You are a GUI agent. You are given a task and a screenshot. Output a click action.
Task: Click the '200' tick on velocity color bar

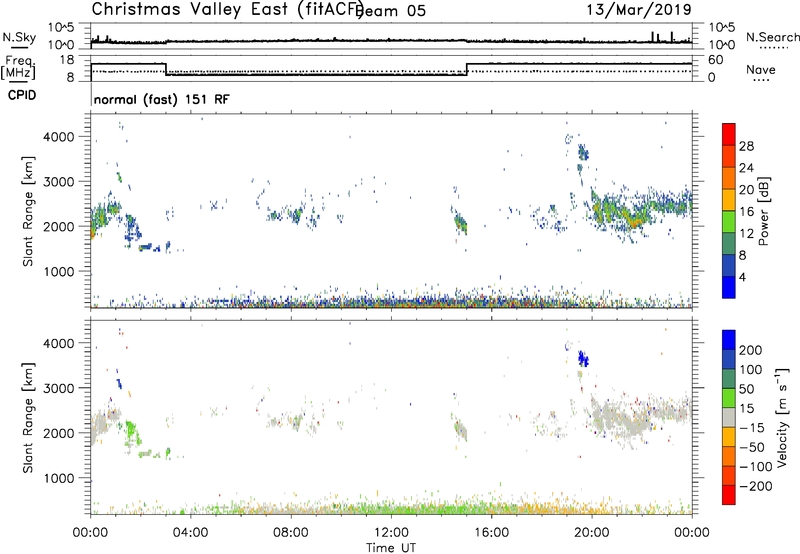point(751,350)
